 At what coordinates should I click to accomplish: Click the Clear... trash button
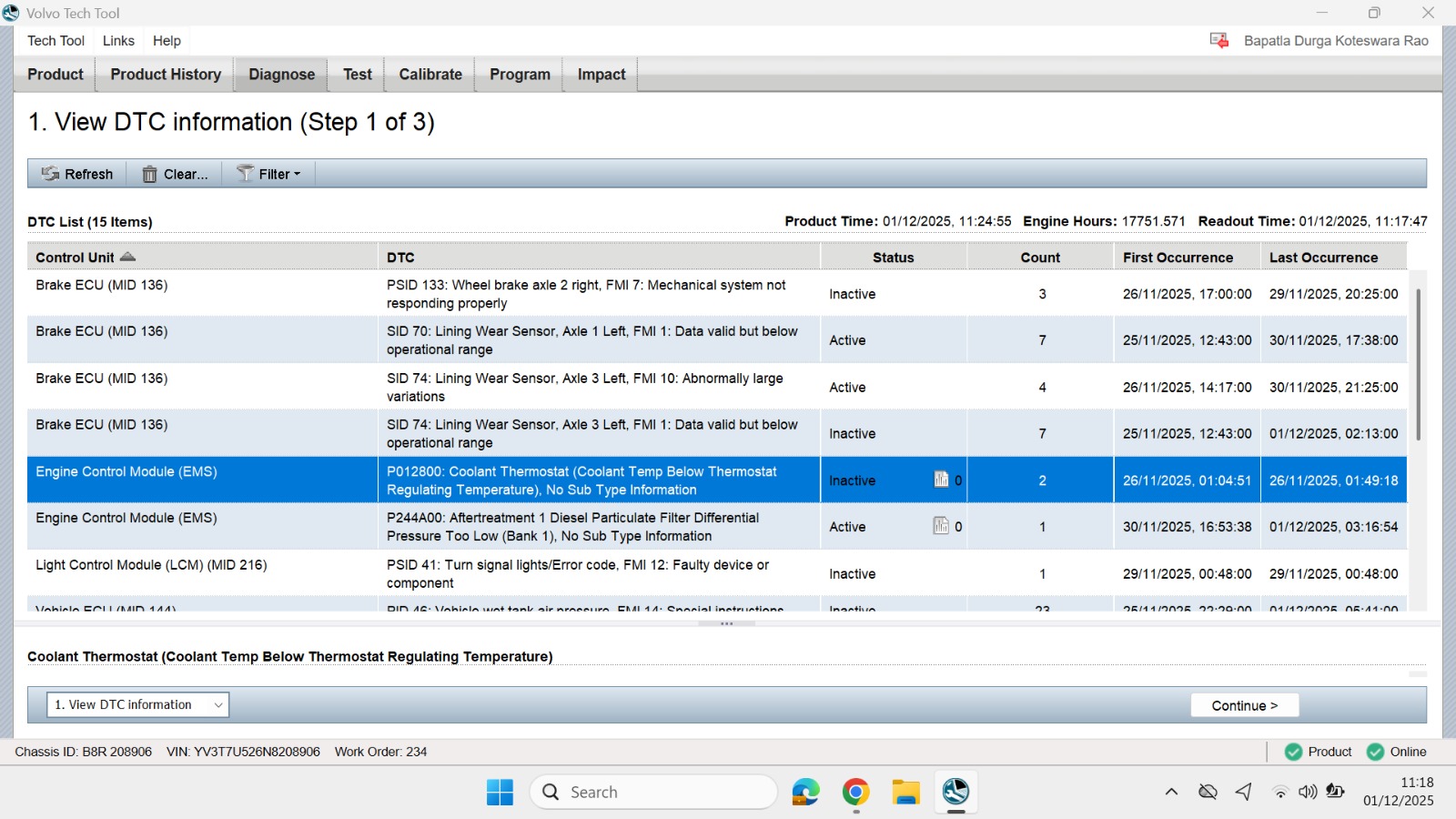(x=175, y=174)
